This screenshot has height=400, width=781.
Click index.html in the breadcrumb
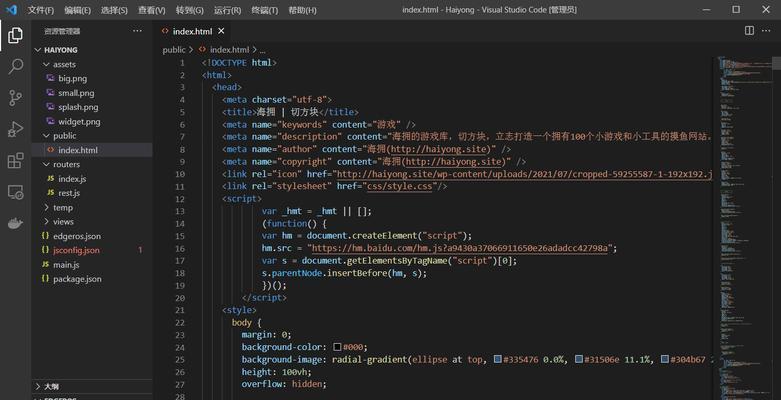[230, 50]
